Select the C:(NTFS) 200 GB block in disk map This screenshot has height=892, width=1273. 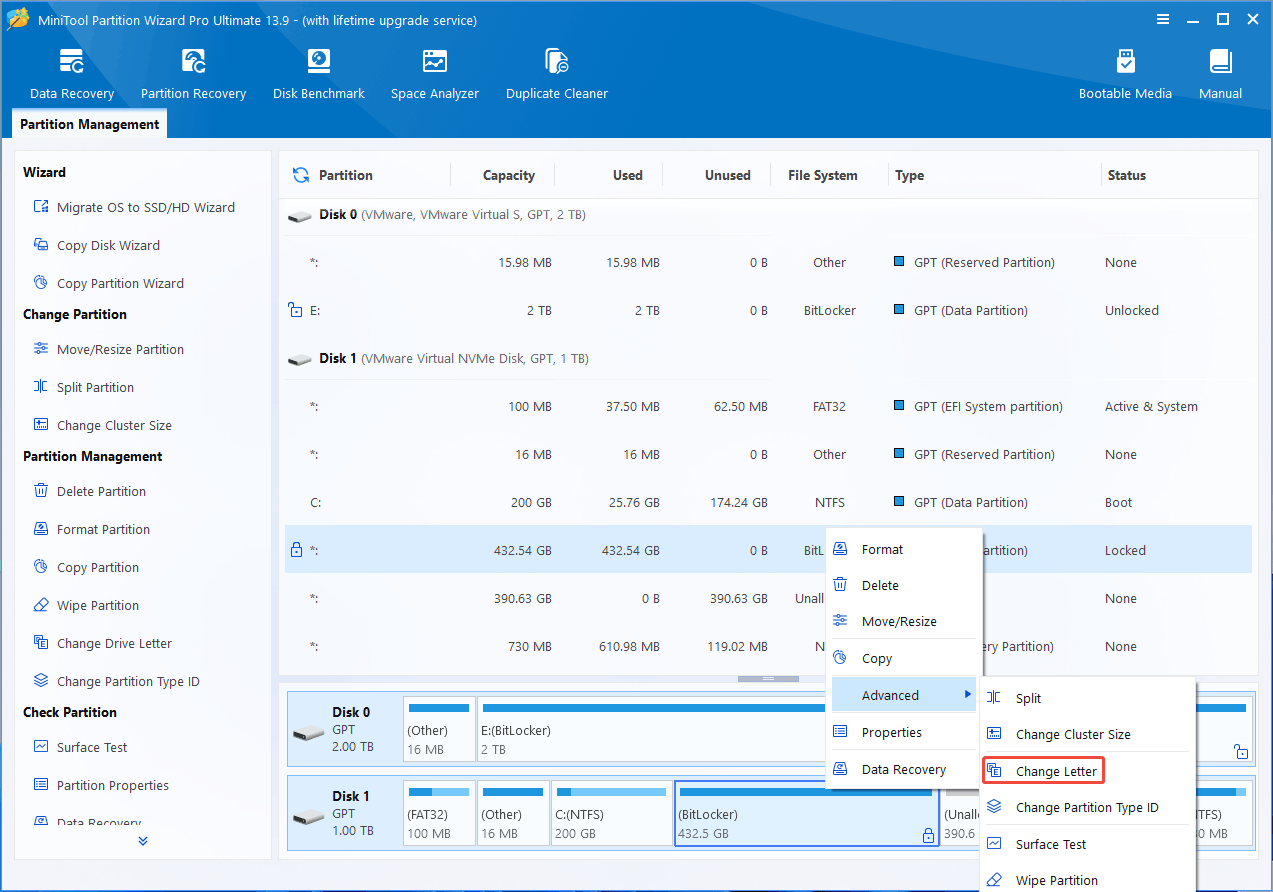click(611, 813)
